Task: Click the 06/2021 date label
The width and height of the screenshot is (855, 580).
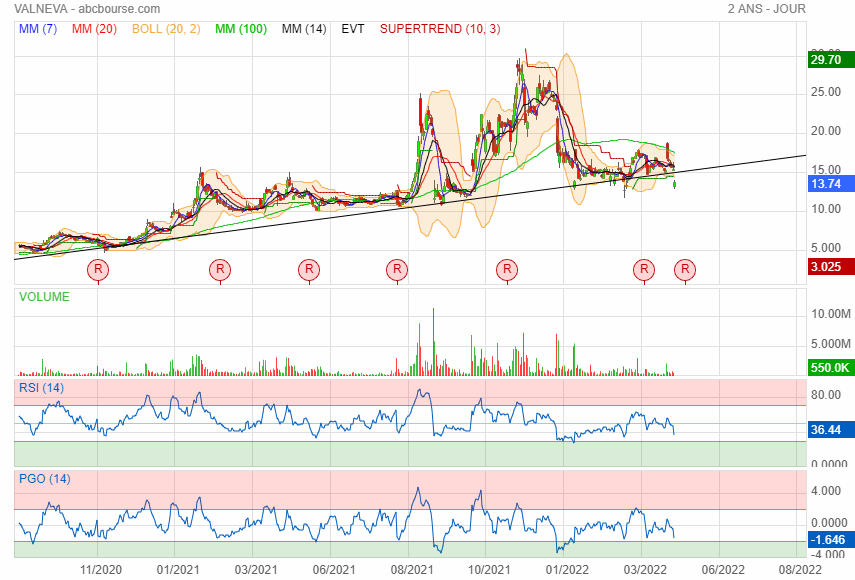Action: pos(334,570)
